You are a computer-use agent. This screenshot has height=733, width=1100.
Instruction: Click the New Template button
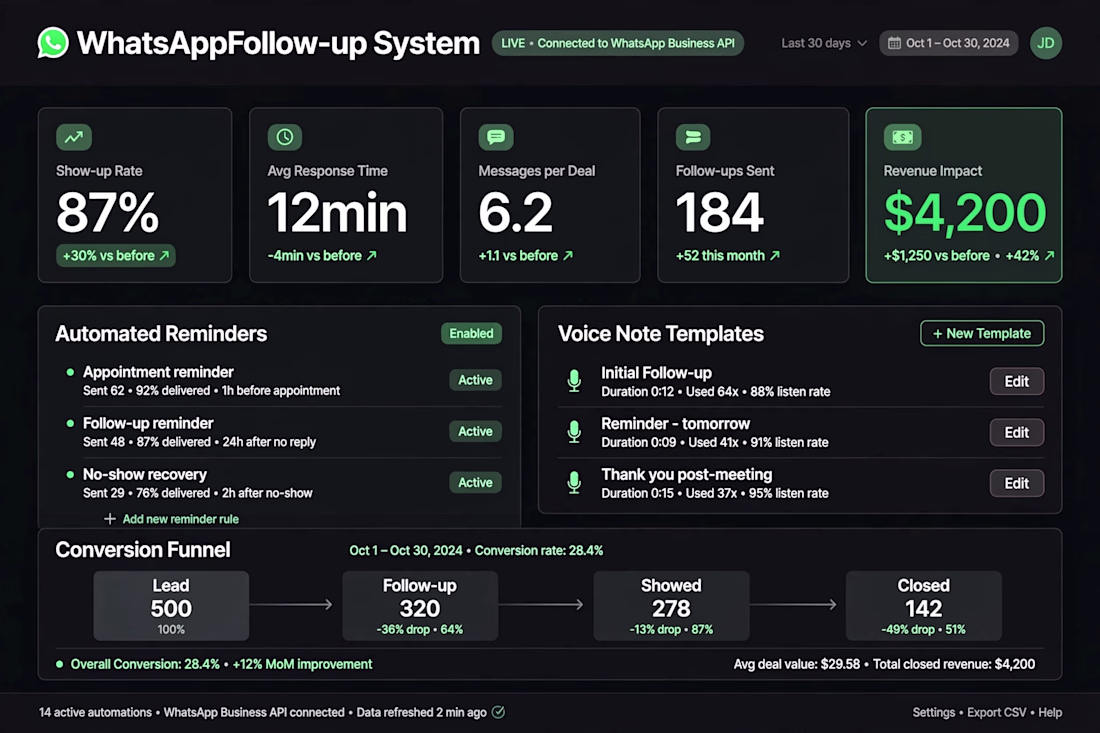pyautogui.click(x=981, y=333)
